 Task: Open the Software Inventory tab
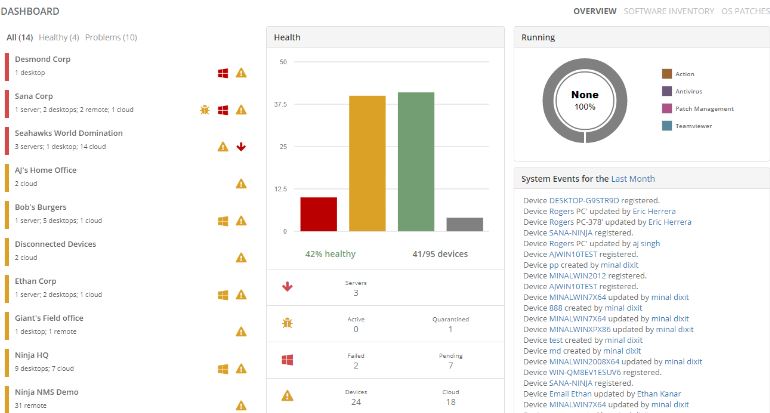tap(669, 11)
